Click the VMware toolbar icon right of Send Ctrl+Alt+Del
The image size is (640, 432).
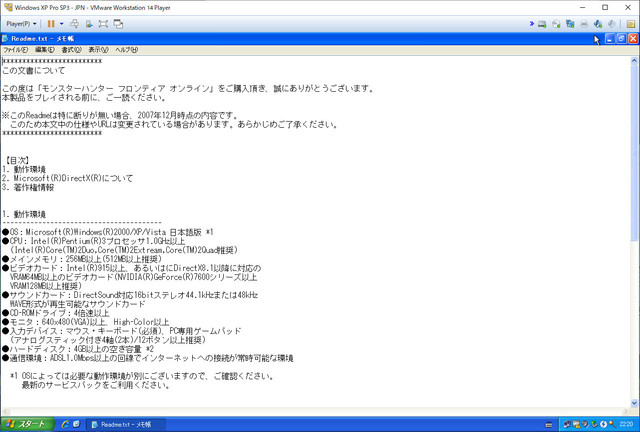[x=89, y=24]
